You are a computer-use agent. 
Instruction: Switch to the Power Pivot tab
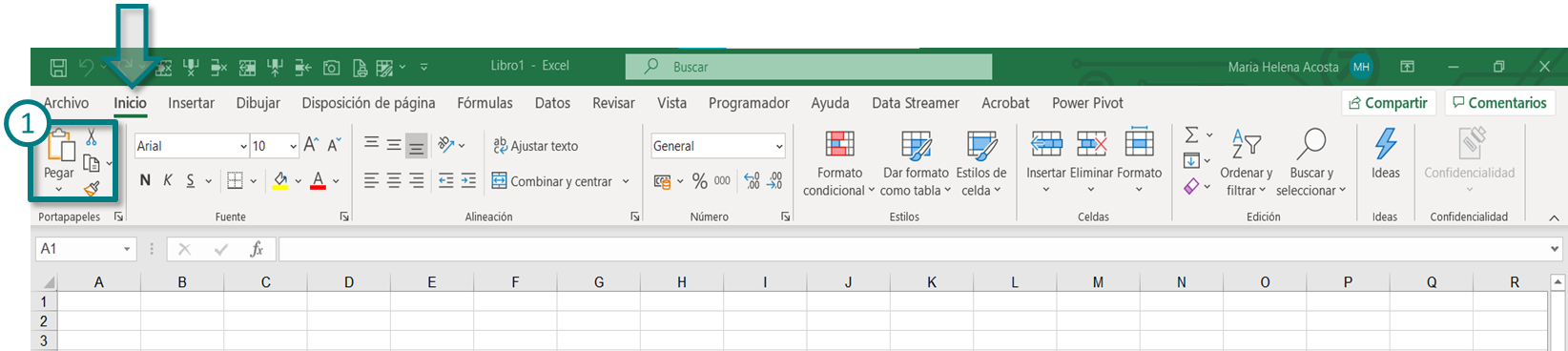click(1087, 103)
